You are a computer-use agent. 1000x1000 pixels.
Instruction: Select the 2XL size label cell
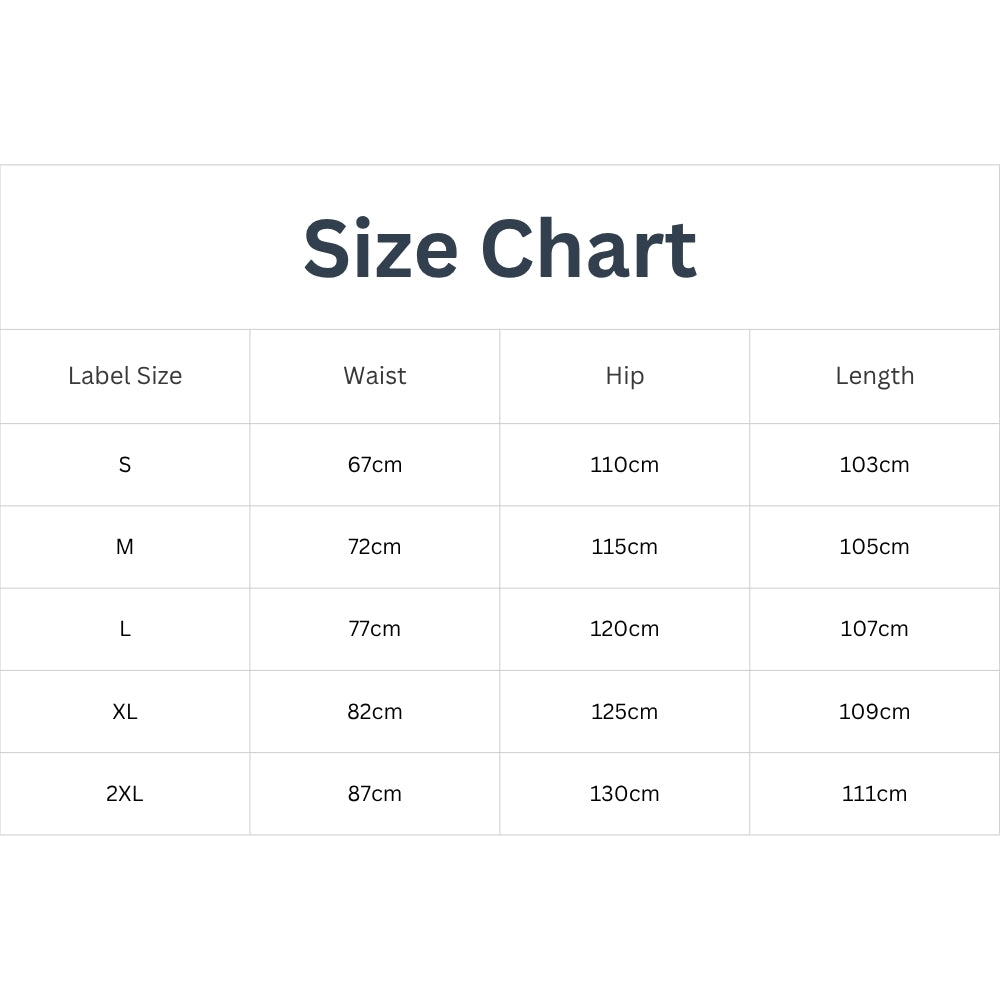(x=125, y=794)
